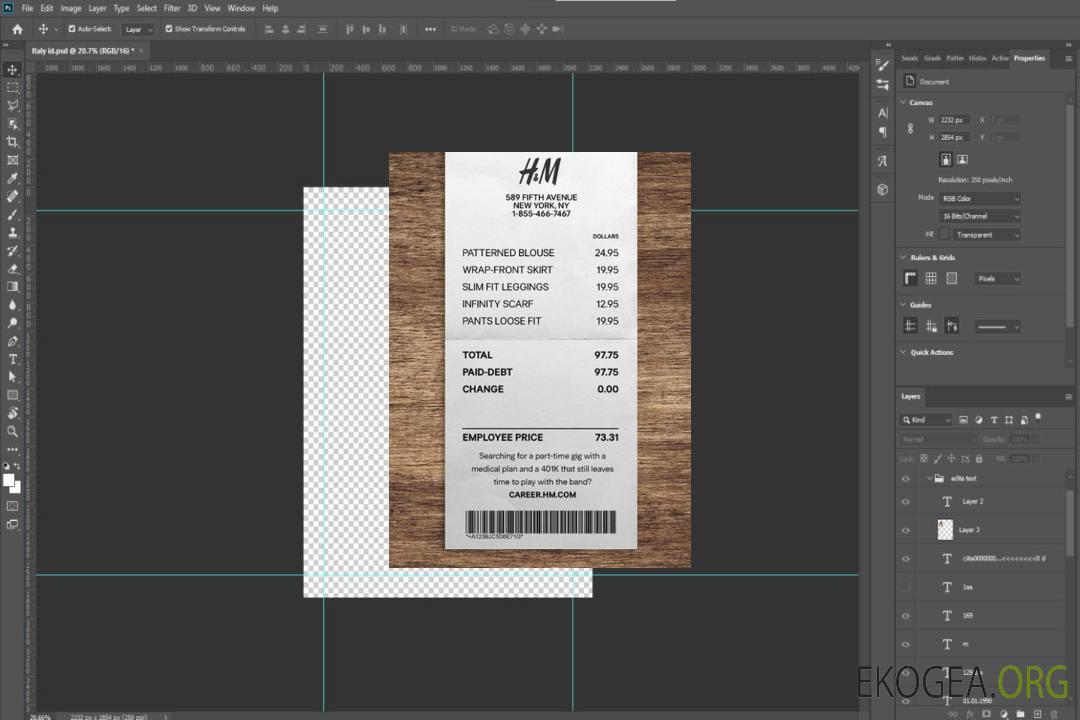Open the Fill Transparent dropdown
Screen dimensions: 1080x720
pos(986,235)
